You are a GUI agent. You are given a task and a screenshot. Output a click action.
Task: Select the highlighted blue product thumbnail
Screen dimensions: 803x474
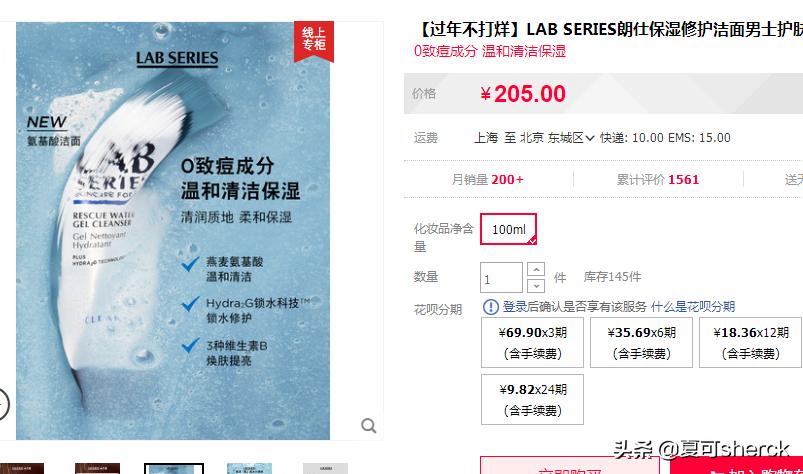click(x=174, y=468)
